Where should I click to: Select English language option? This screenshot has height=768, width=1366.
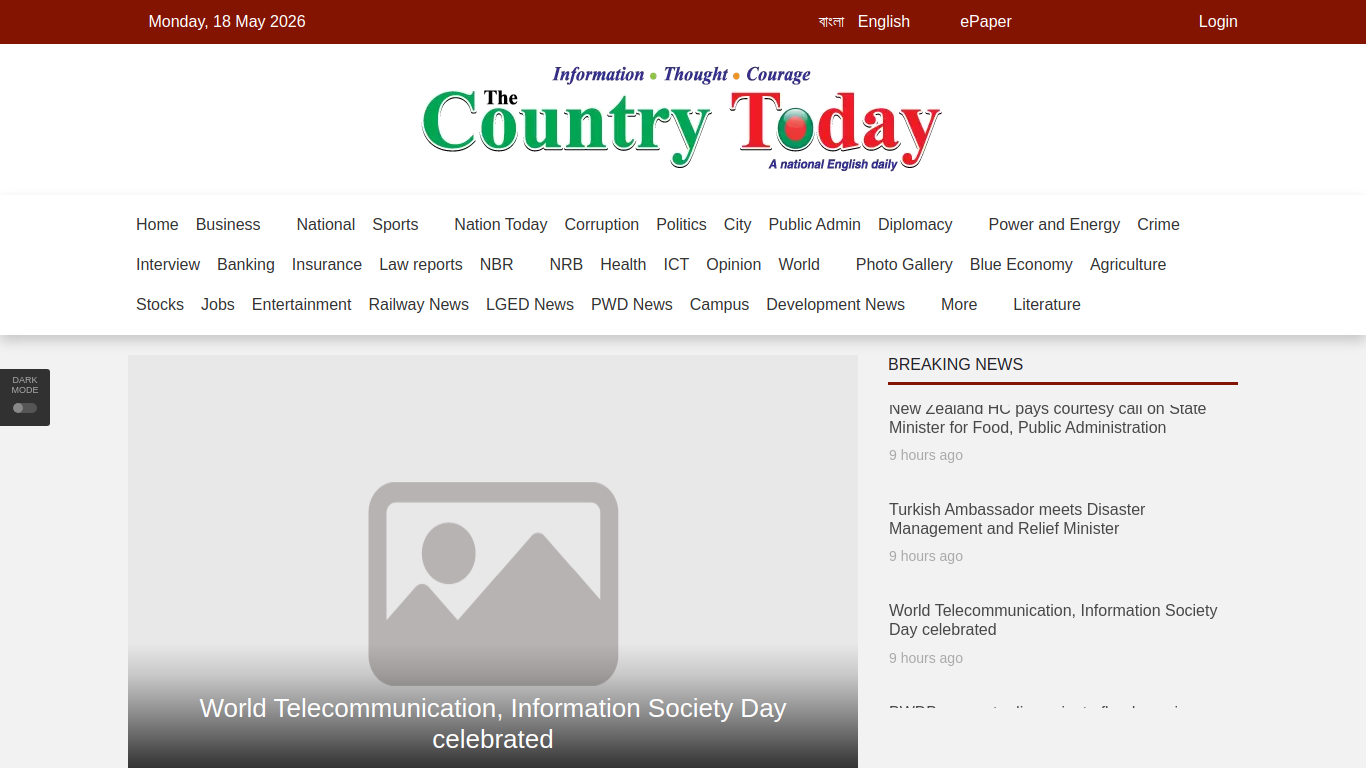tap(884, 22)
